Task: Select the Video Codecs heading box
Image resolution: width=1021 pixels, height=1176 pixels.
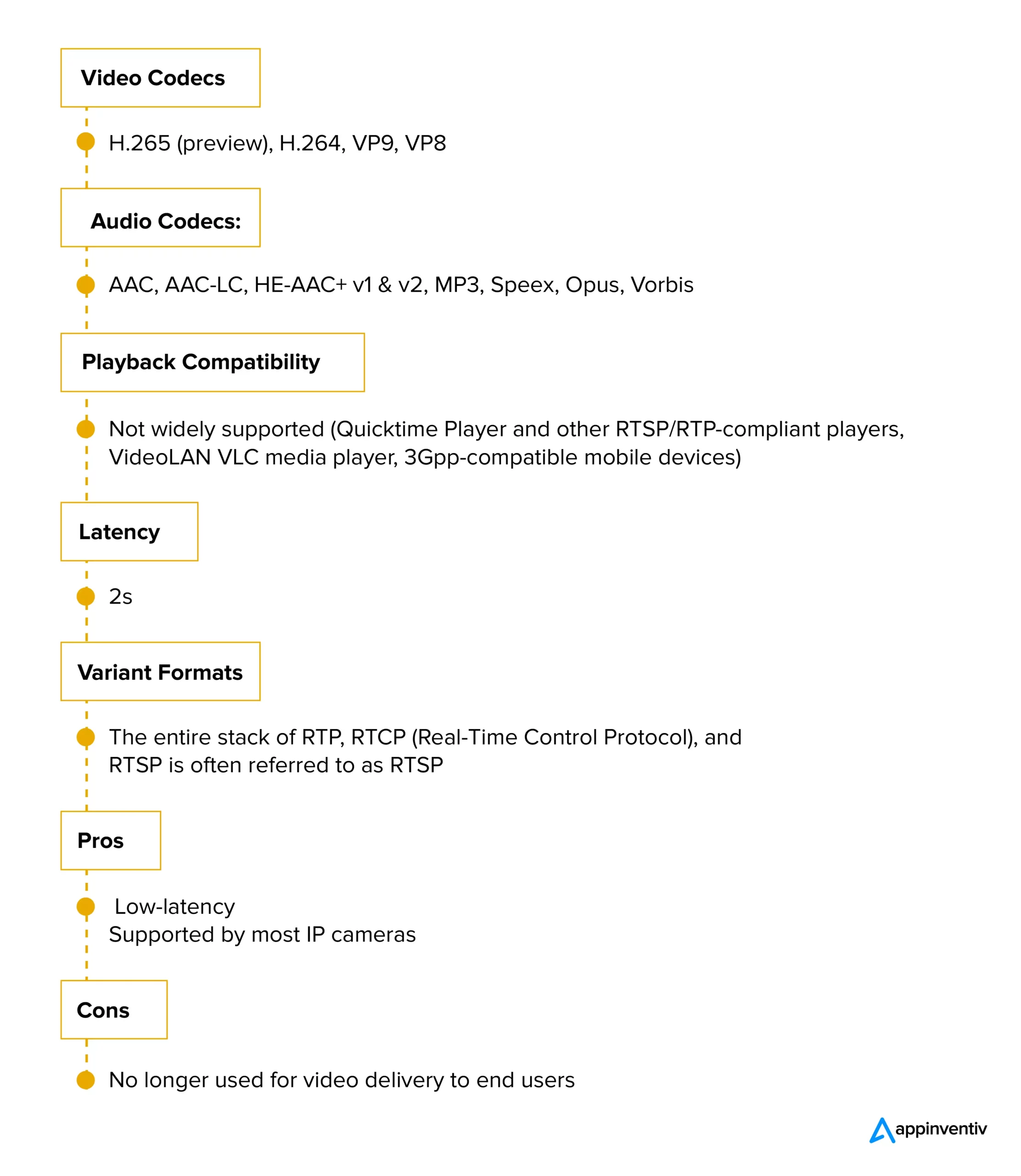Action: [160, 78]
